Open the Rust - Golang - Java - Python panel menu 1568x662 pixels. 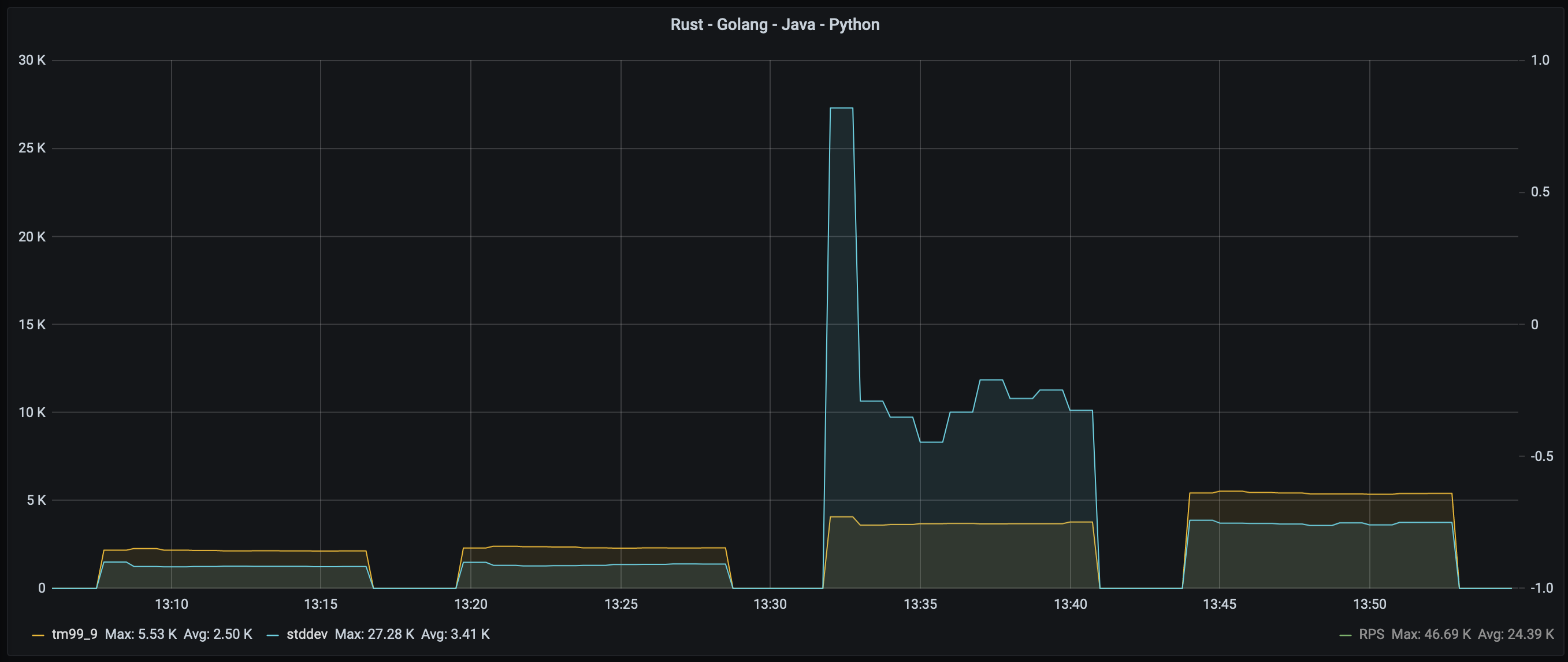click(774, 24)
